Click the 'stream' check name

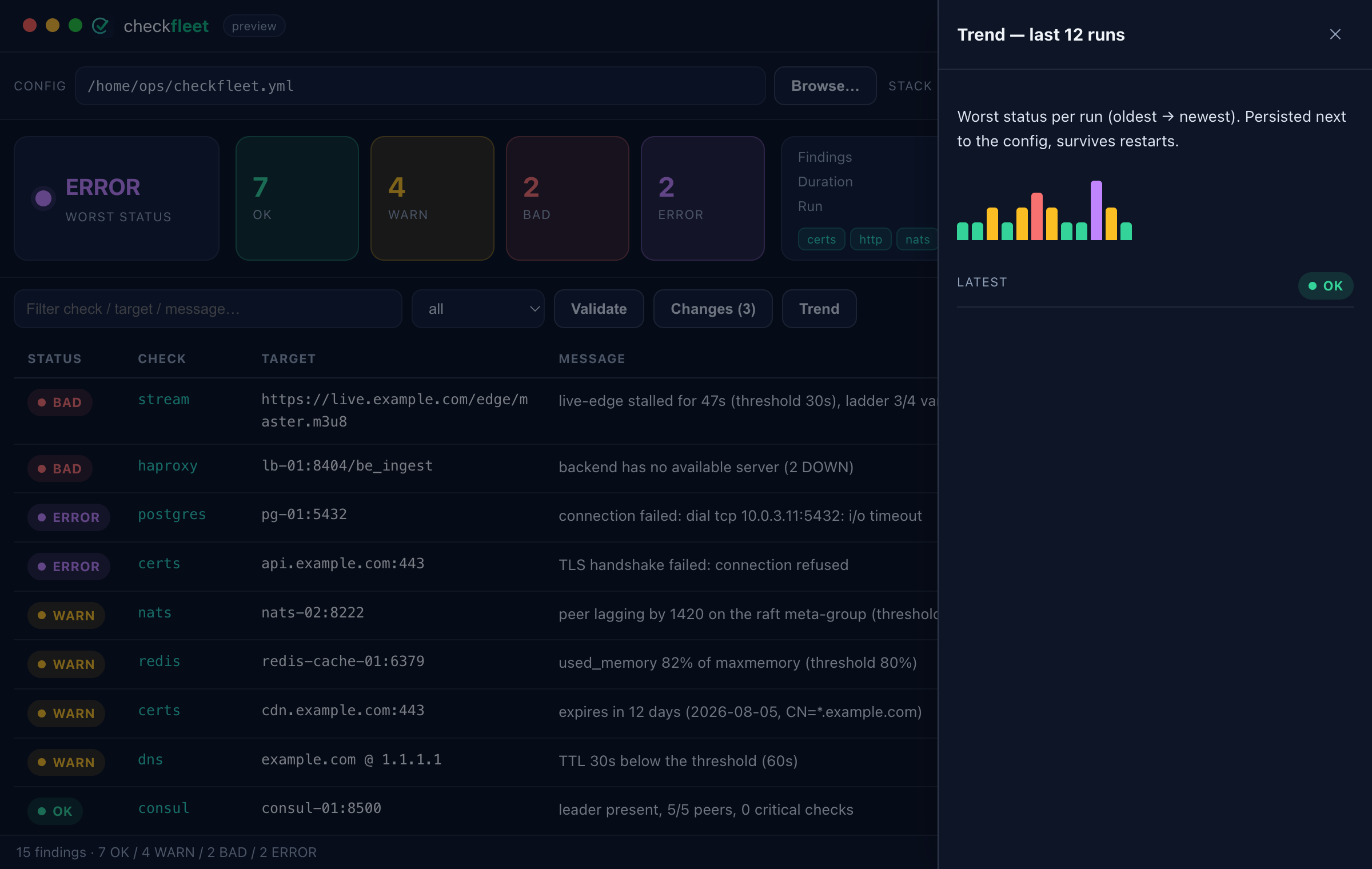[x=163, y=400]
